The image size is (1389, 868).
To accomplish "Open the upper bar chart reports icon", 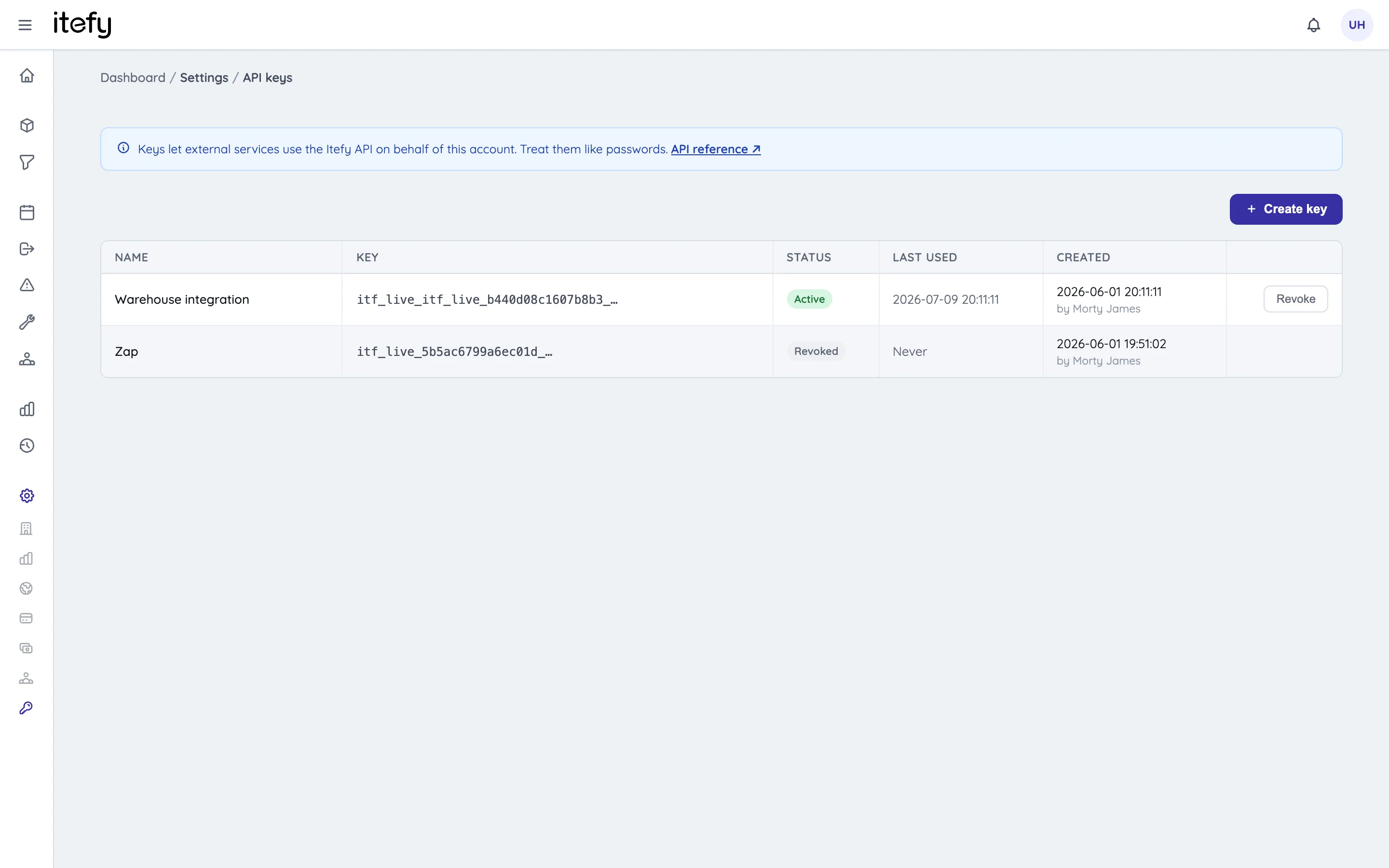I will click(x=27, y=409).
